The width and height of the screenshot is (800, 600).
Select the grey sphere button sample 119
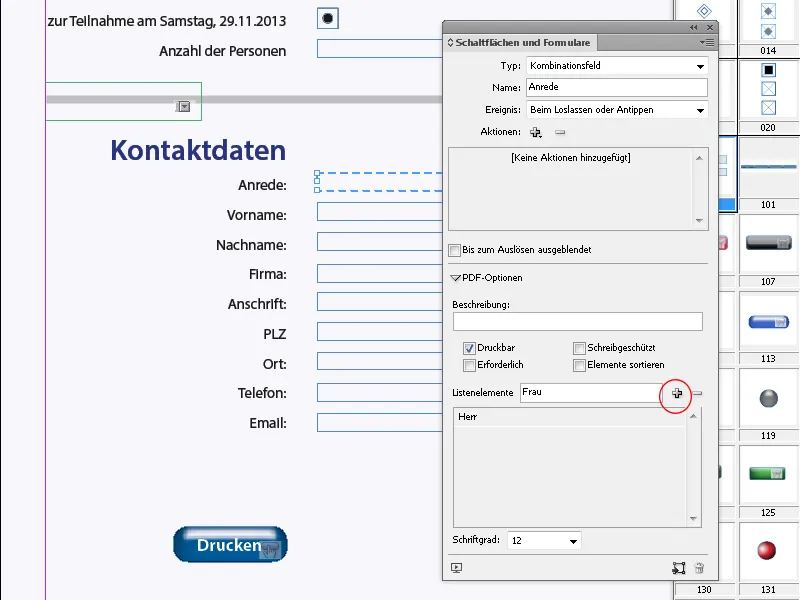pyautogui.click(x=768, y=398)
